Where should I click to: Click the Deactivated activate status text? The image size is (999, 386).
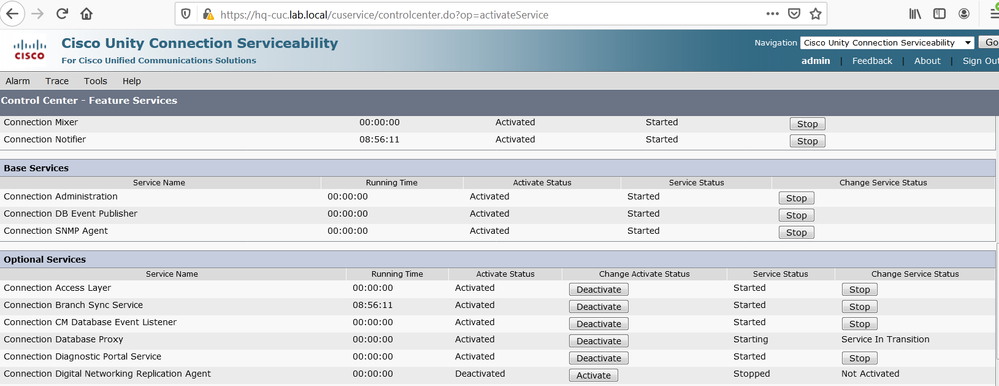[x=480, y=374]
